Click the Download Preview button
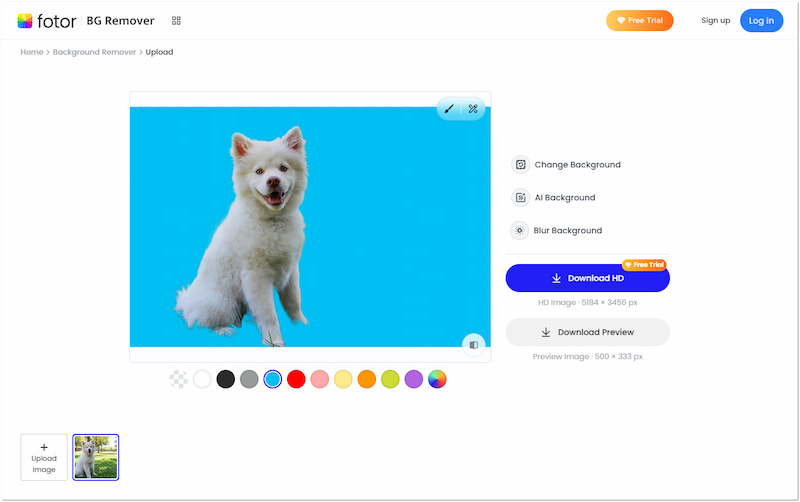 587,332
